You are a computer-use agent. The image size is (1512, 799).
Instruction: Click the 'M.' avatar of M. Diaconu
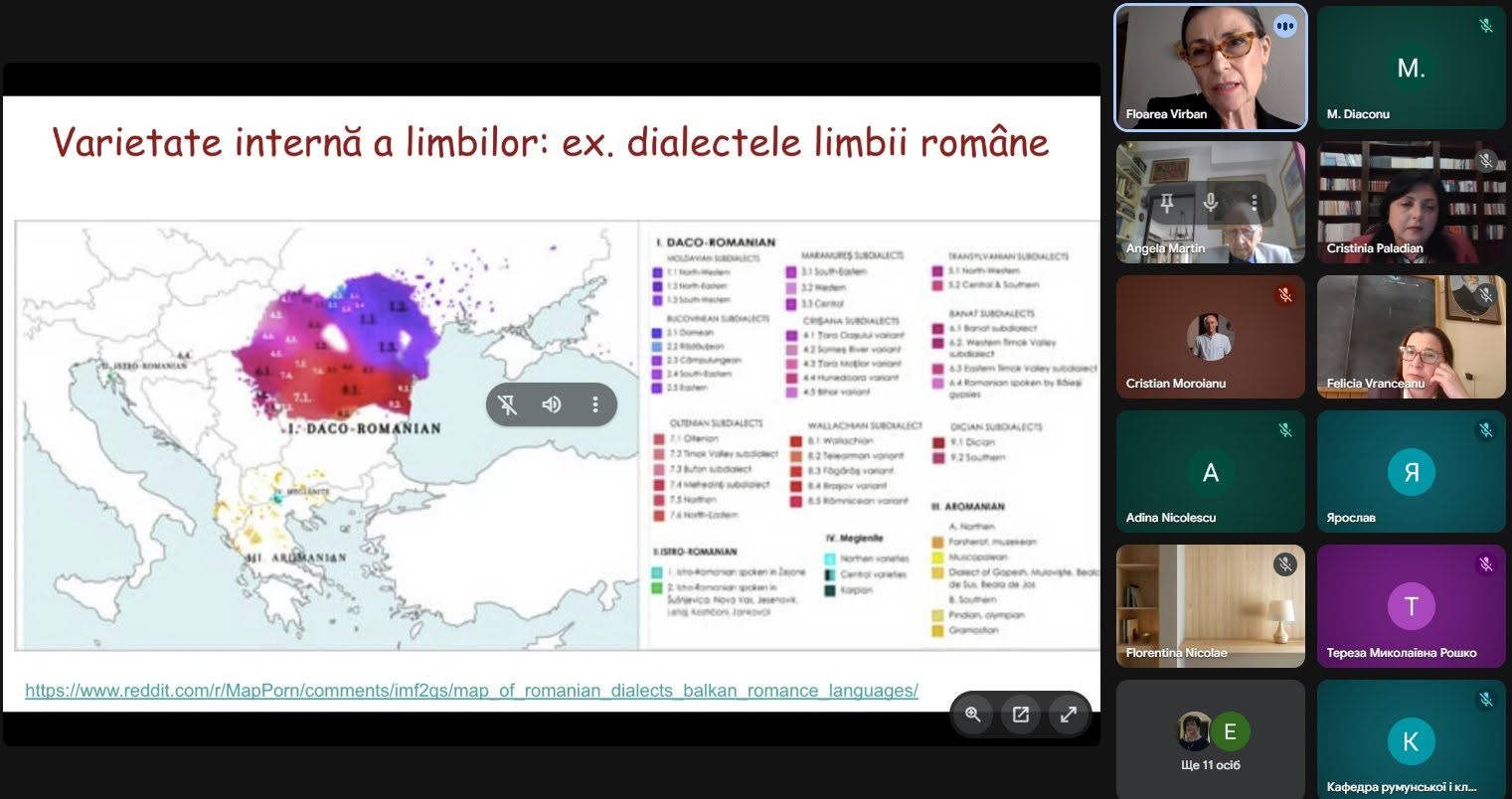(x=1411, y=68)
